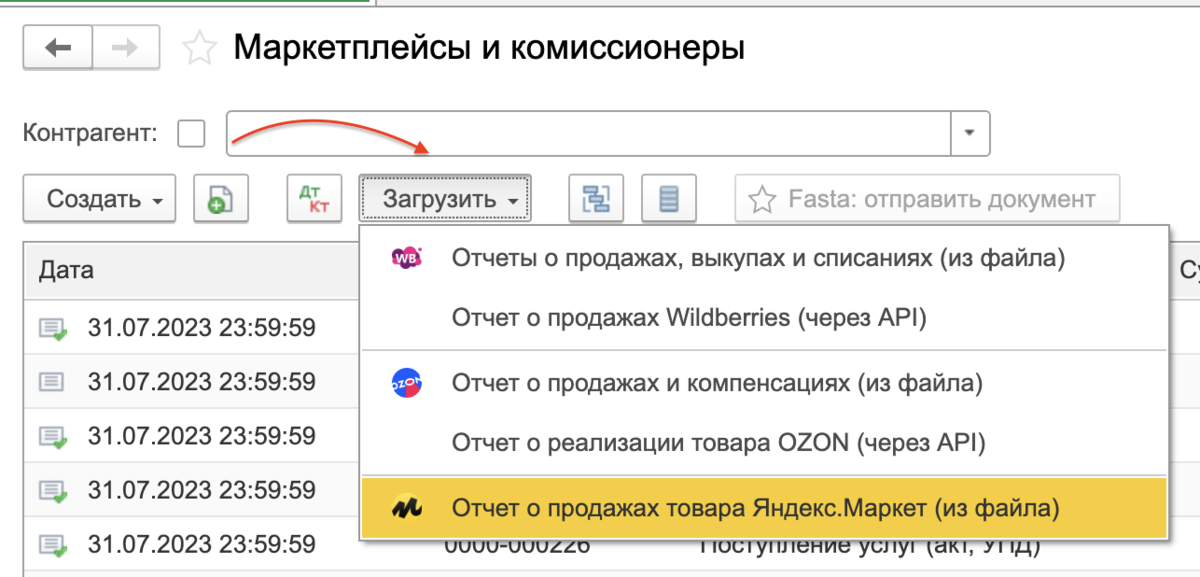Click Fasta: отправить документ button
The height and width of the screenshot is (577, 1200).
[x=927, y=199]
